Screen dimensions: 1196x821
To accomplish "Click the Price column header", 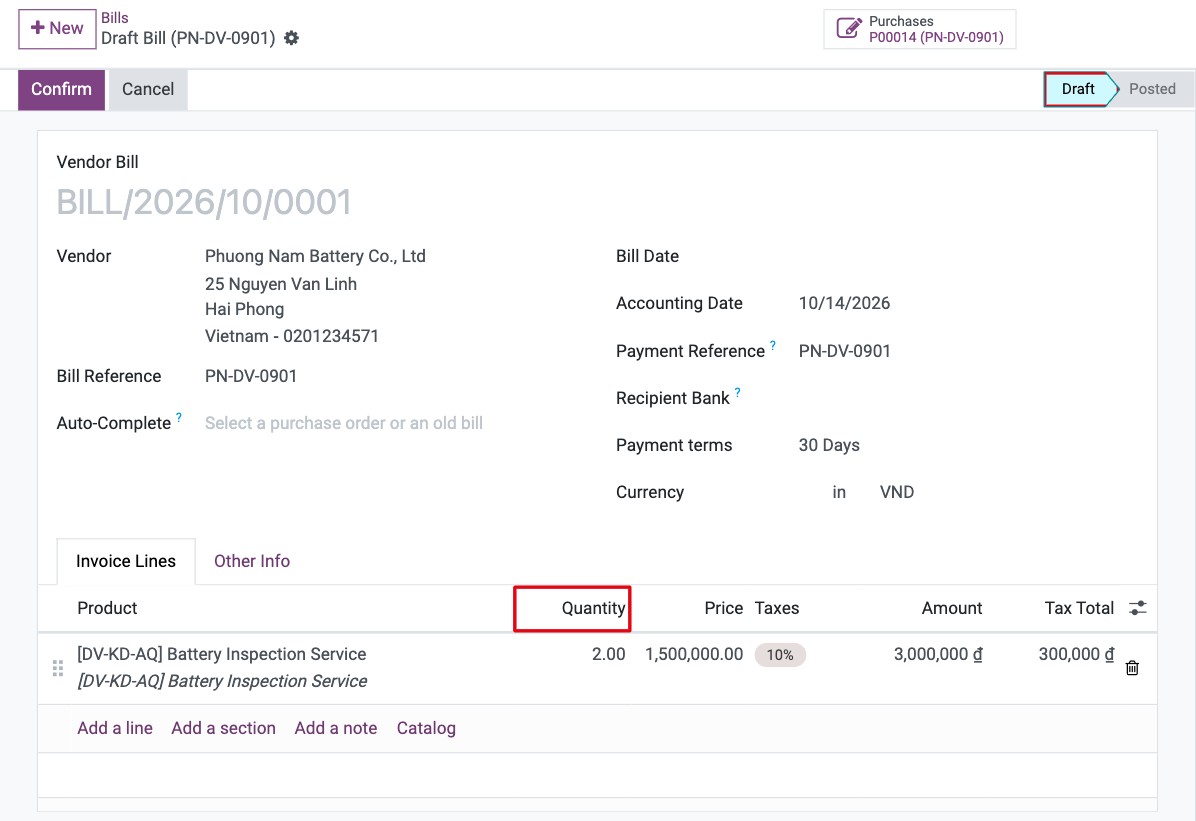I will point(723,608).
